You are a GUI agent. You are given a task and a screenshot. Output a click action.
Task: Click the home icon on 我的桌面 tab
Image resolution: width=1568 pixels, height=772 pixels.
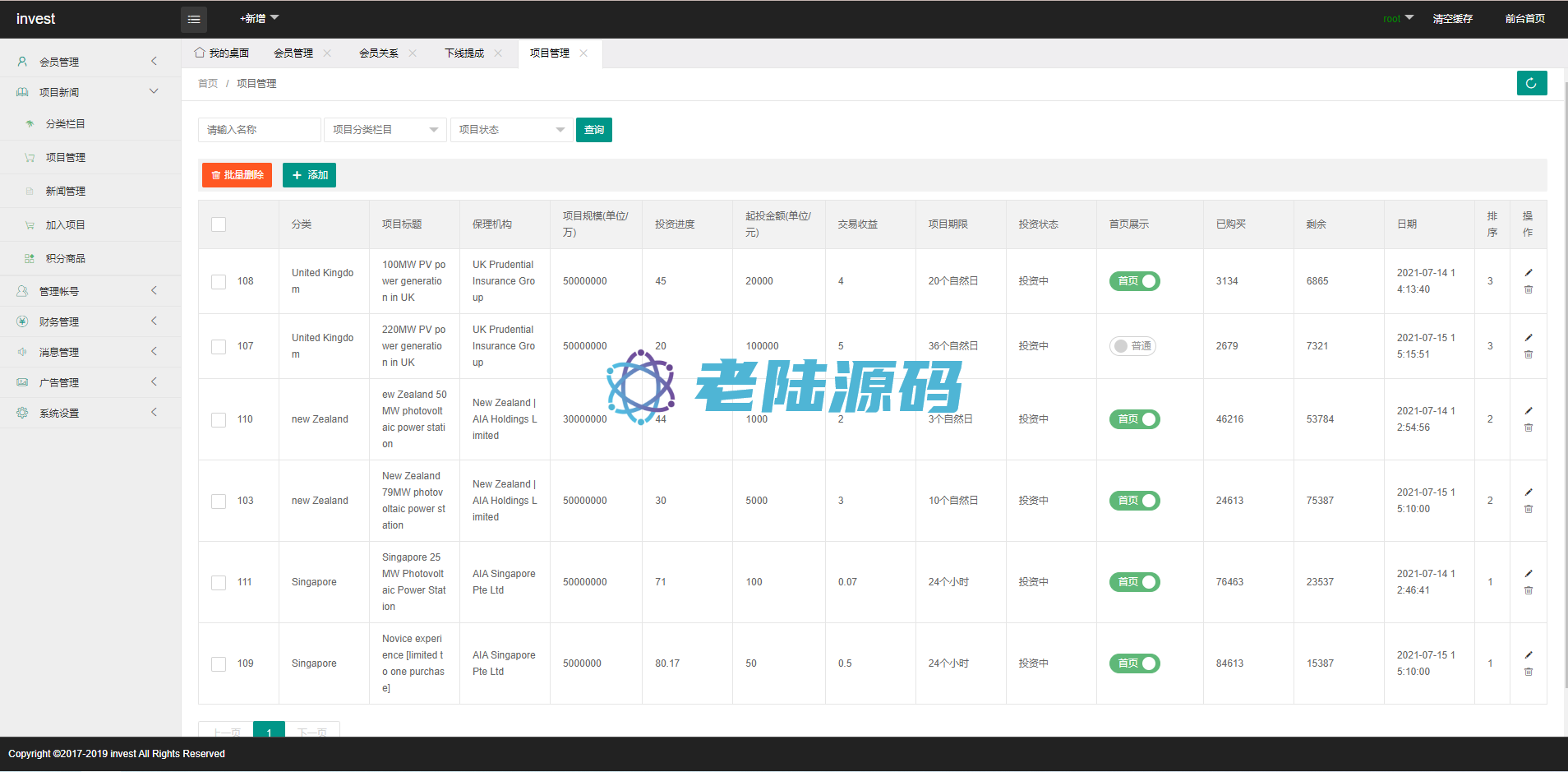pos(200,53)
